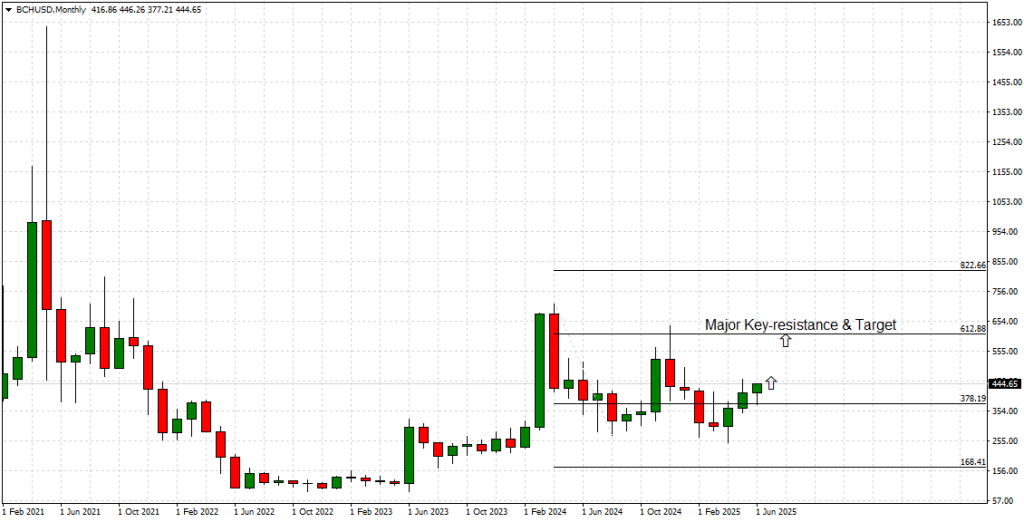Click the 354.00 price axis label
The image size is (1024, 522).
pos(1006,411)
